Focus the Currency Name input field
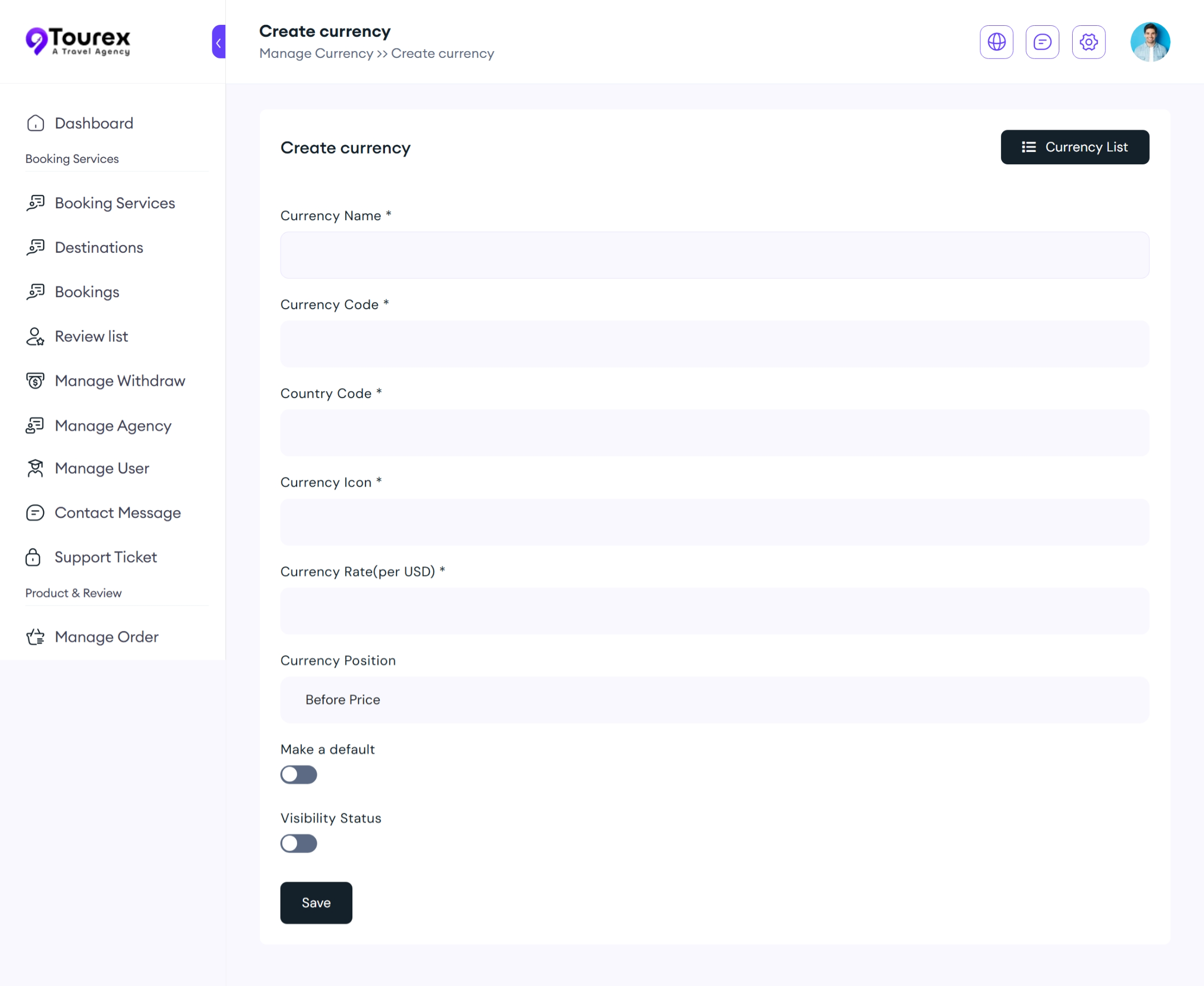 click(714, 255)
